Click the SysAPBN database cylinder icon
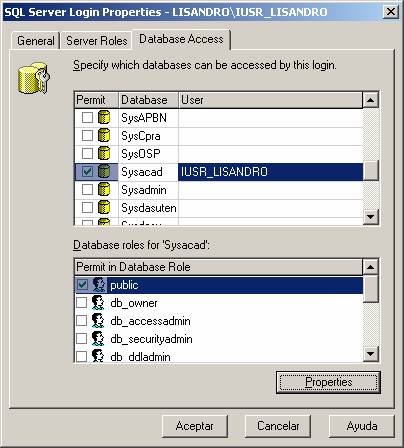Screen dimensions: 404x448 104,117
